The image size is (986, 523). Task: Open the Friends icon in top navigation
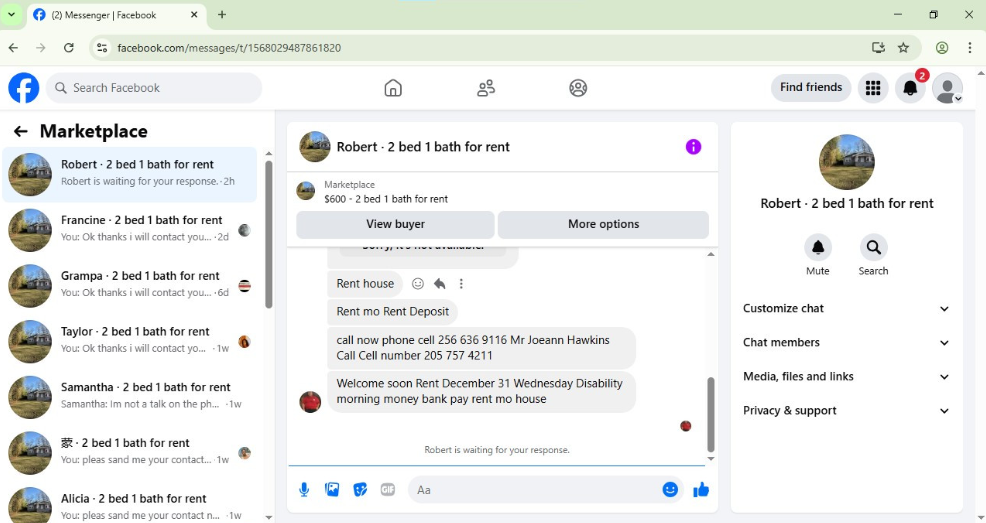point(485,88)
